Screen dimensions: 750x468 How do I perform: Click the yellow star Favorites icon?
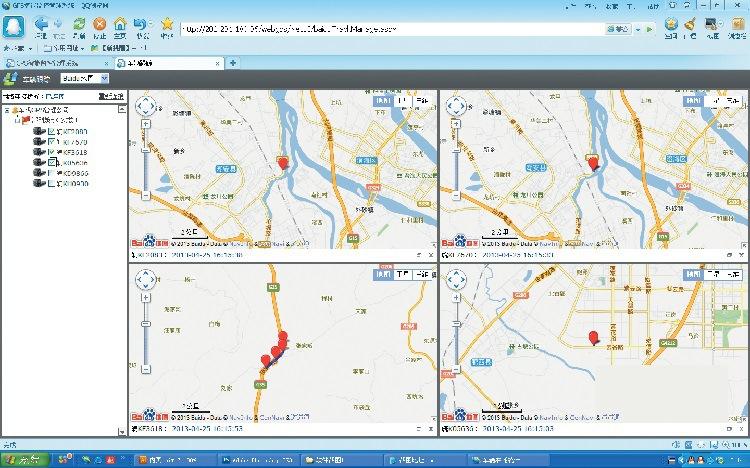[x=167, y=23]
